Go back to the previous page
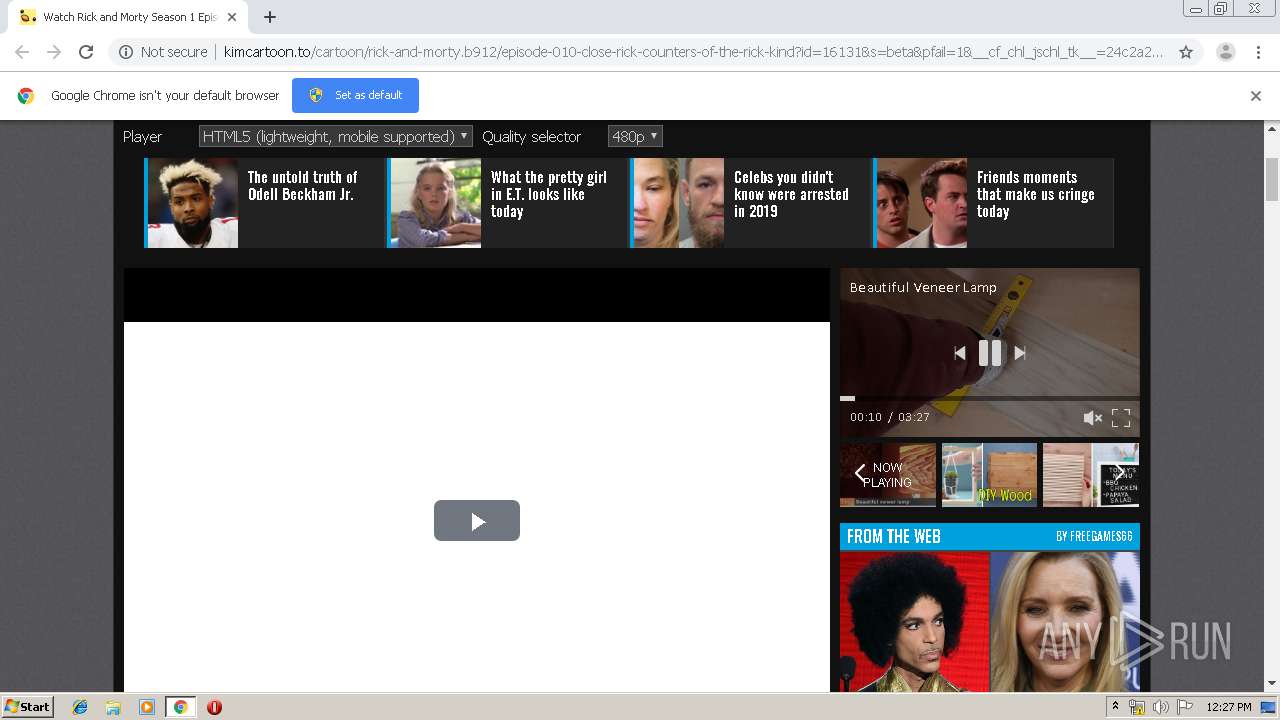The width and height of the screenshot is (1280, 720). click(22, 52)
